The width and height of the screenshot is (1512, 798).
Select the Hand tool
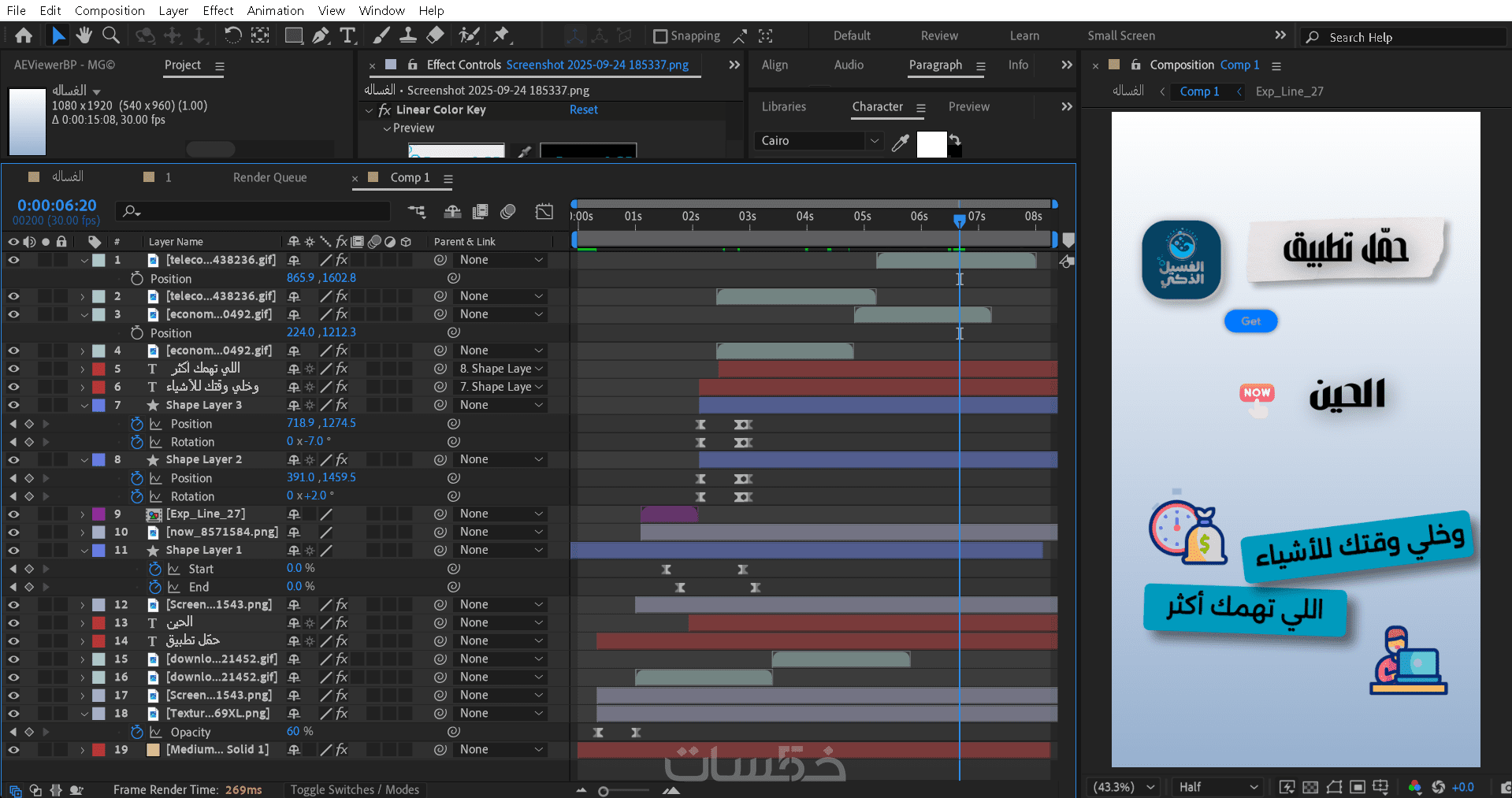point(84,35)
